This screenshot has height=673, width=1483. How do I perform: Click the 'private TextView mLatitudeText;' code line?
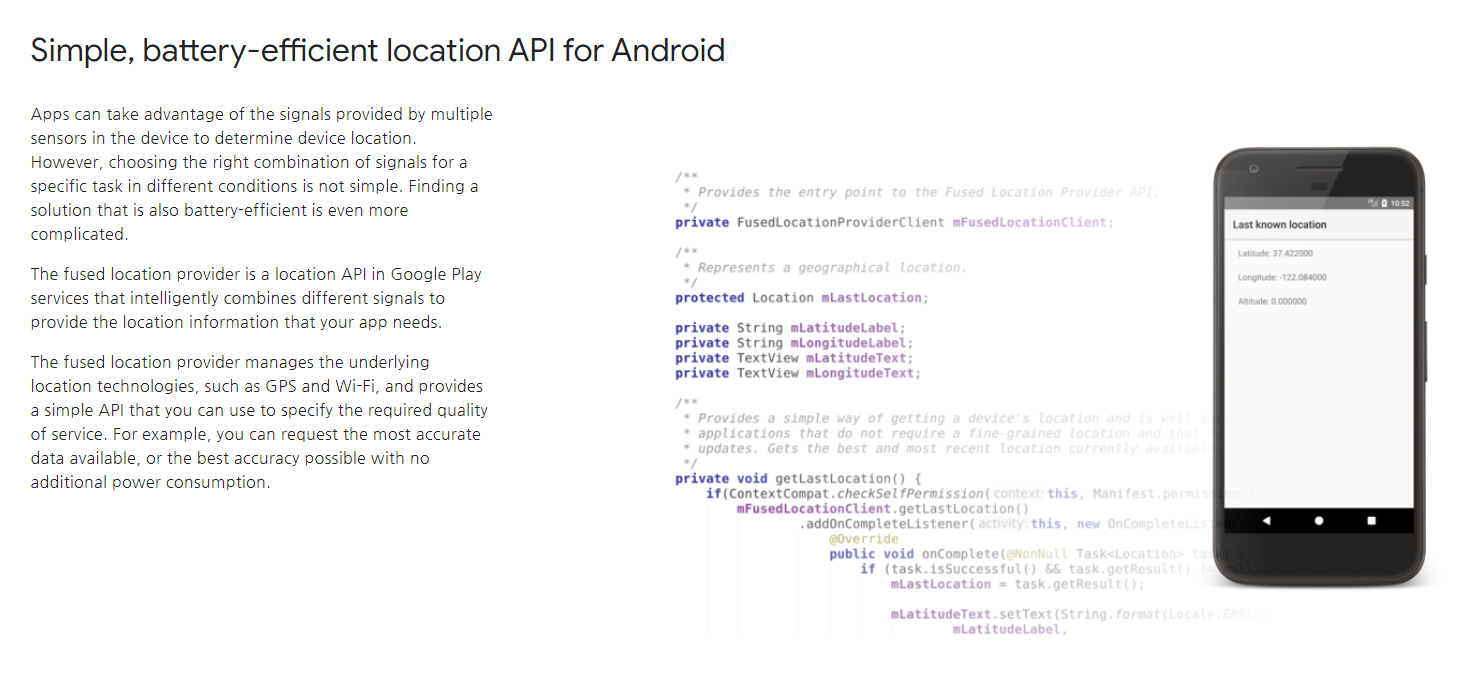[794, 358]
